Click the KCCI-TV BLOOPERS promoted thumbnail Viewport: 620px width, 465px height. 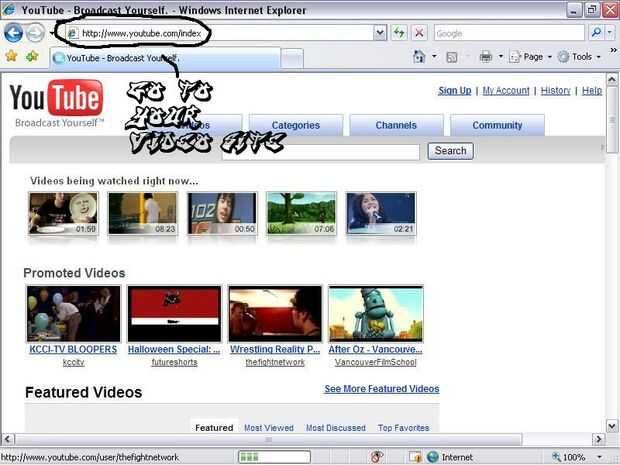tap(74, 314)
